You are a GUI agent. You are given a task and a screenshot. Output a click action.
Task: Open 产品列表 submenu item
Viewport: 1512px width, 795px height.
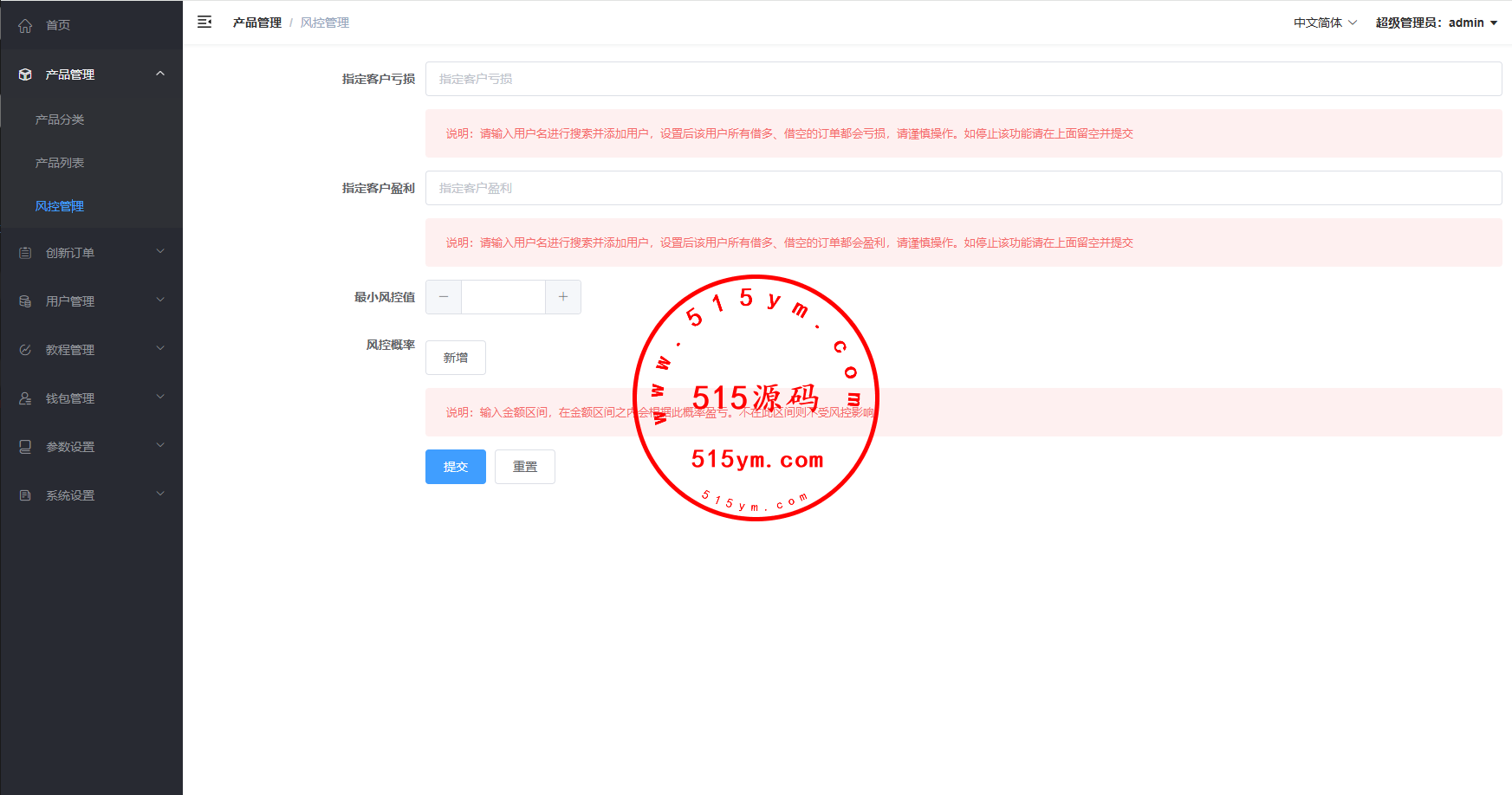pos(60,163)
